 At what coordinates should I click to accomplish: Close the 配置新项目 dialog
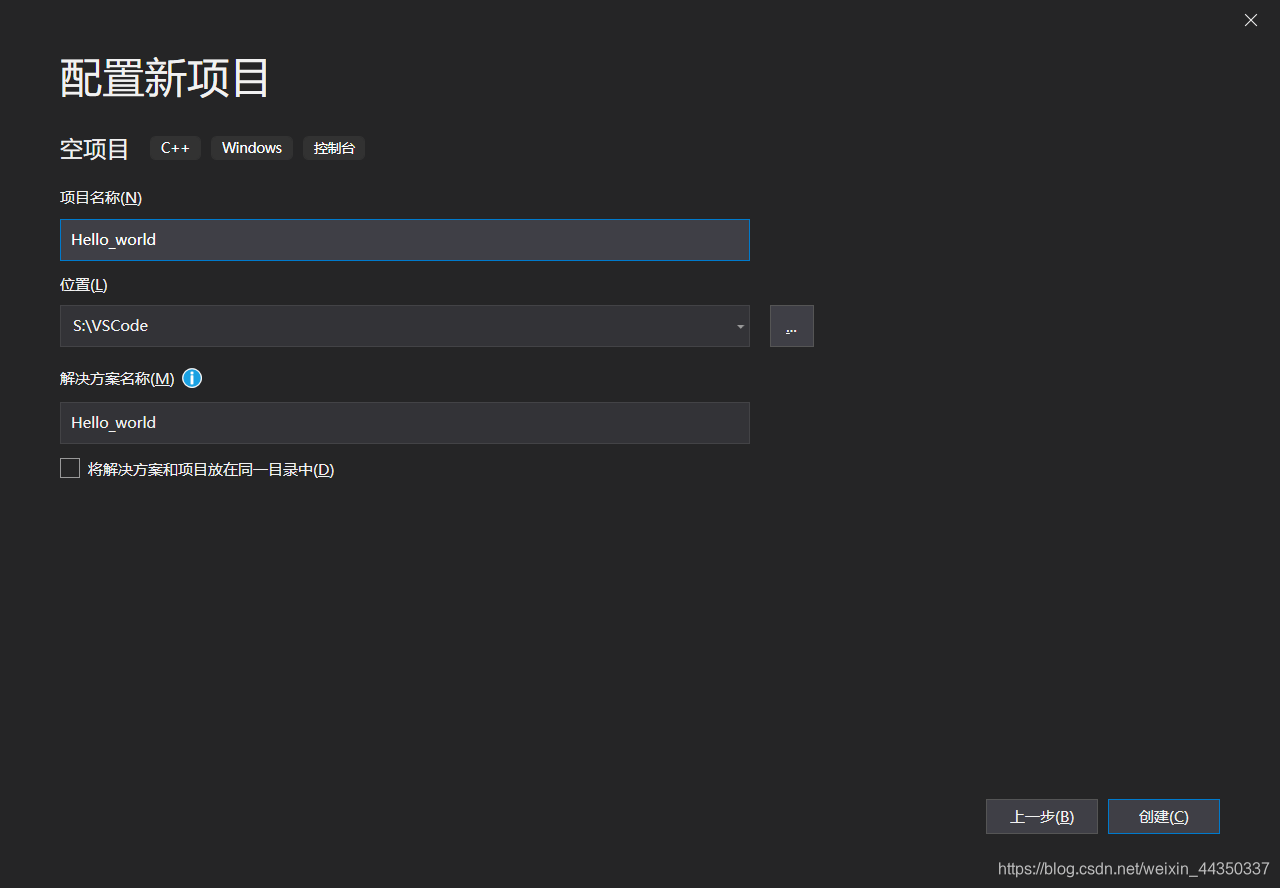pyautogui.click(x=1250, y=20)
